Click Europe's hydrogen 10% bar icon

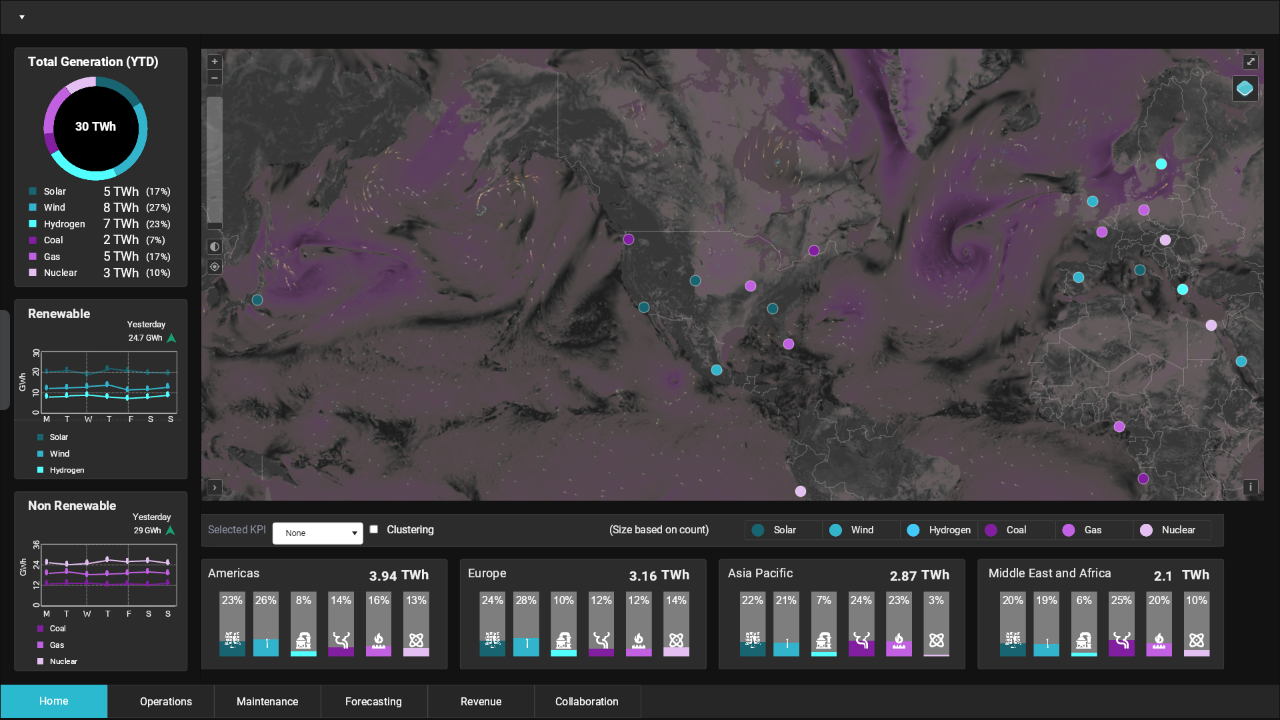(563, 640)
